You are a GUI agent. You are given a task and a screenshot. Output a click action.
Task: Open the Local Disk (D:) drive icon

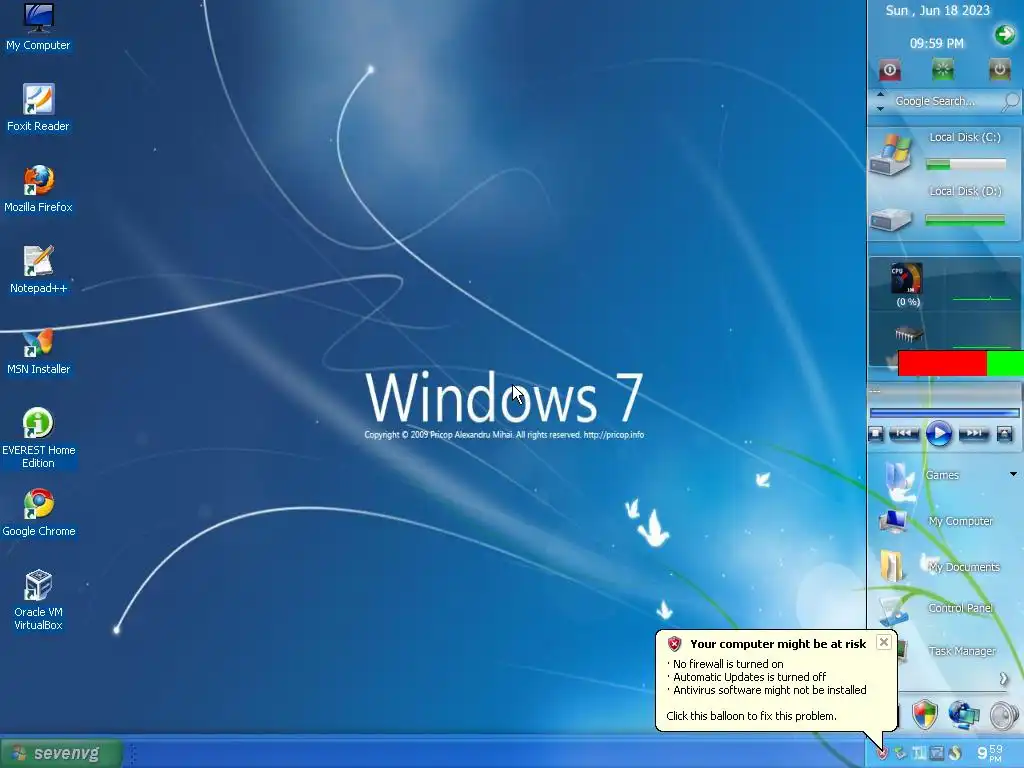point(891,219)
